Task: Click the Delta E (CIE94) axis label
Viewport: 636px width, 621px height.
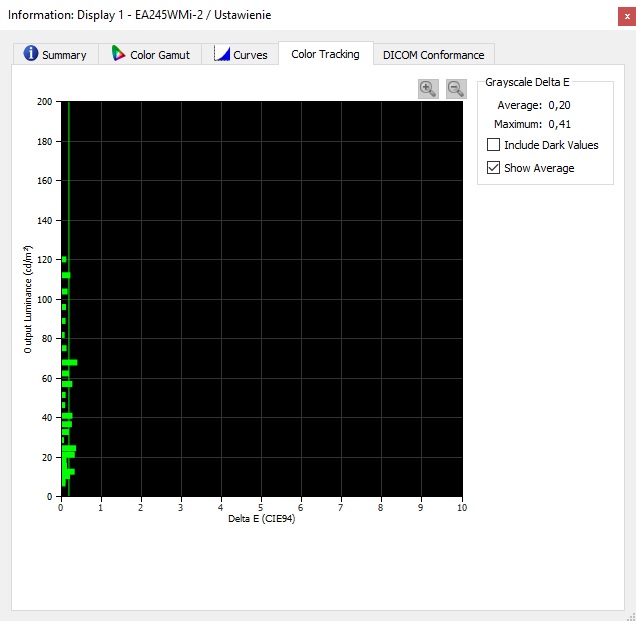Action: pos(262,519)
